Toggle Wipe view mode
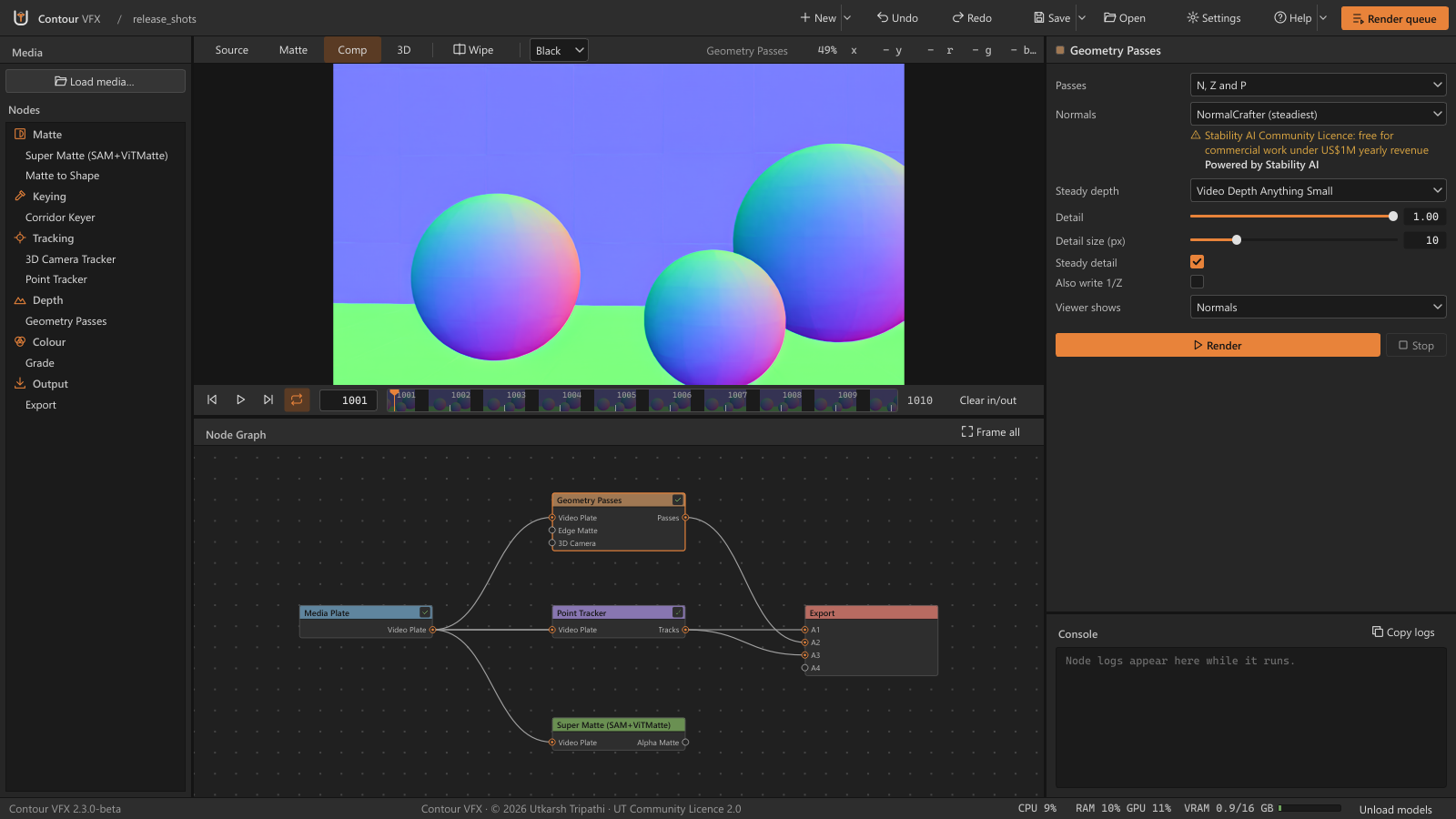 [x=473, y=50]
